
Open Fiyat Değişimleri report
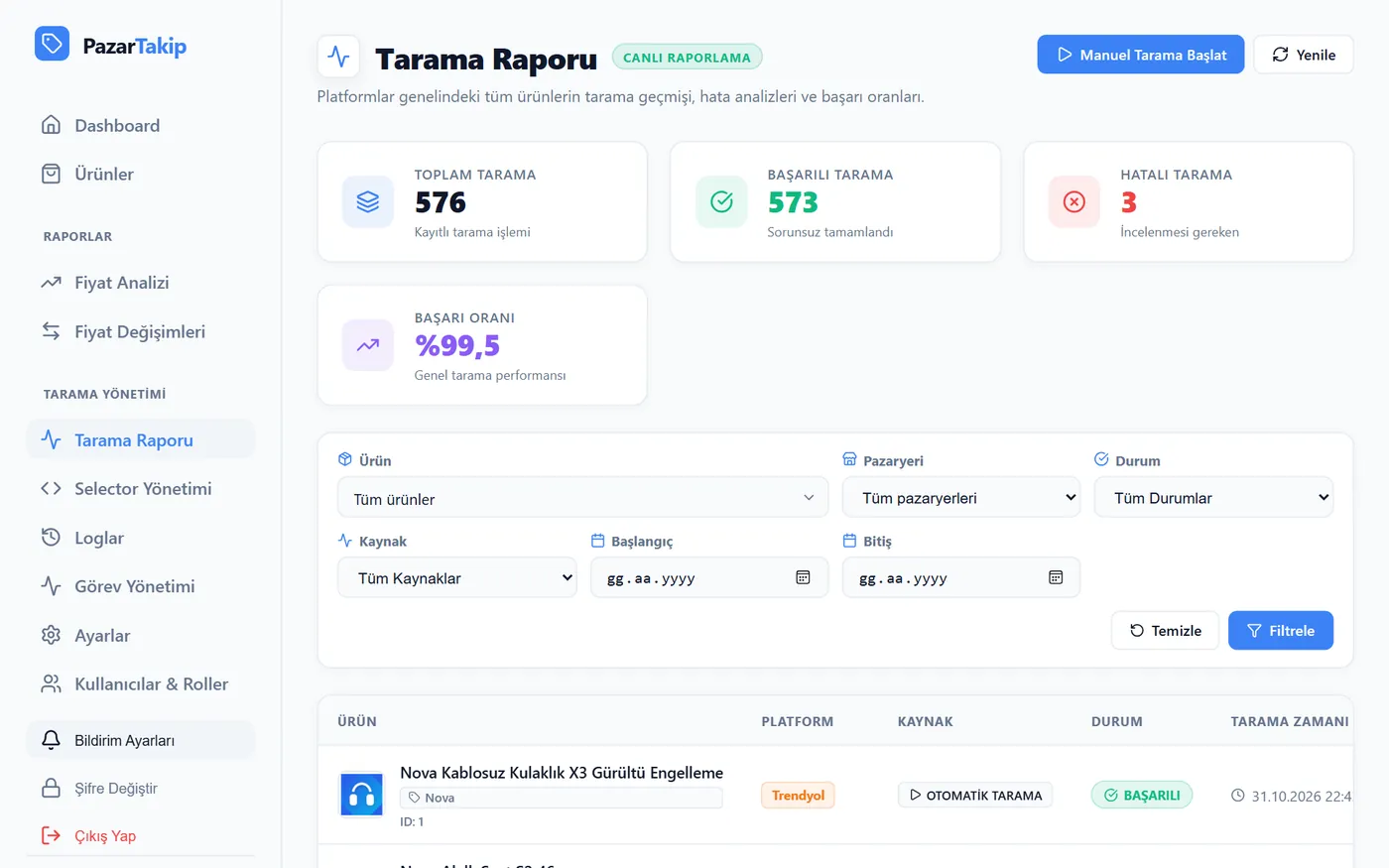click(140, 331)
